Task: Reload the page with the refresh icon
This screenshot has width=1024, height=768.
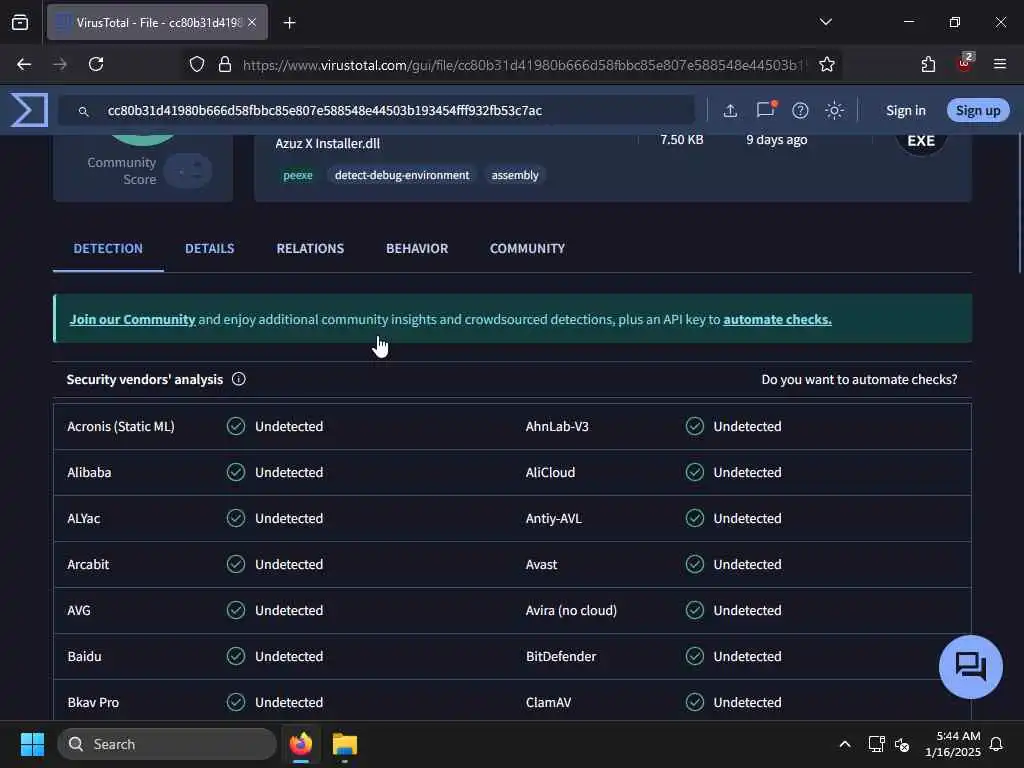Action: pyautogui.click(x=96, y=64)
